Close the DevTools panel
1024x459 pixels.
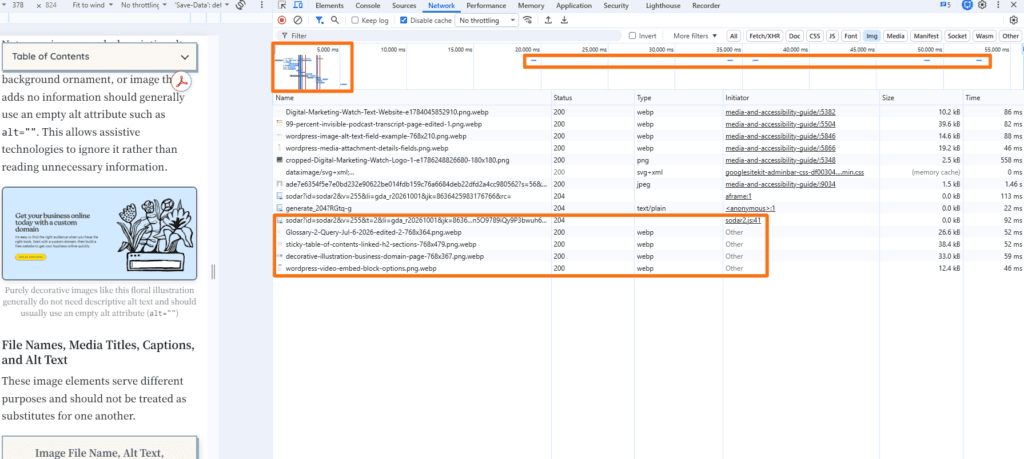pos(1014,5)
